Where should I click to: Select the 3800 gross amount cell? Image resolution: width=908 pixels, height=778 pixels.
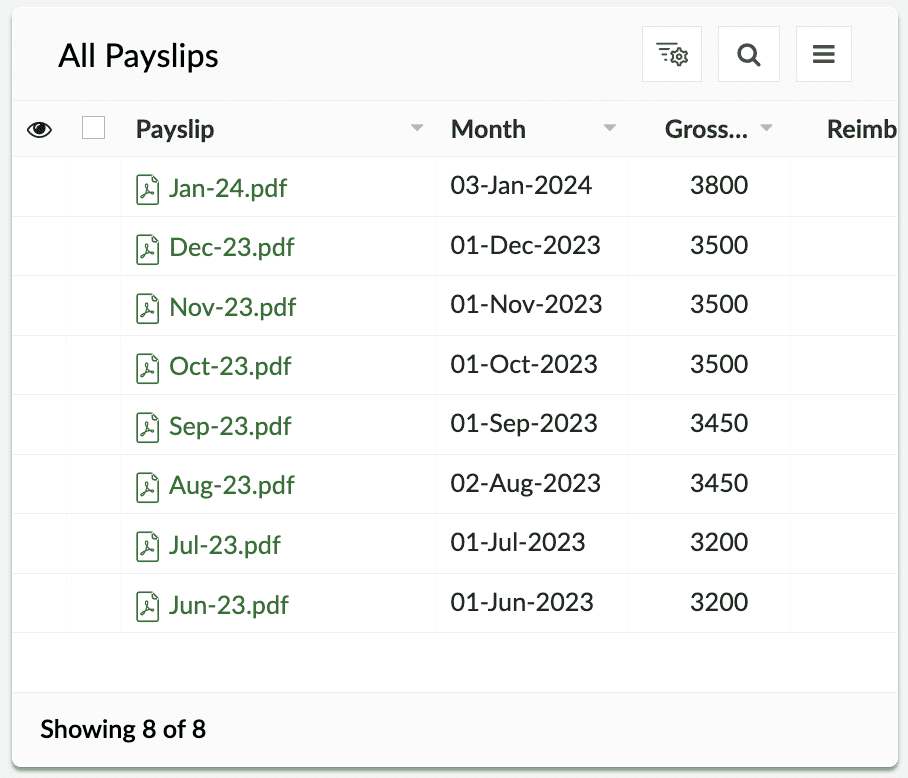[x=719, y=185]
